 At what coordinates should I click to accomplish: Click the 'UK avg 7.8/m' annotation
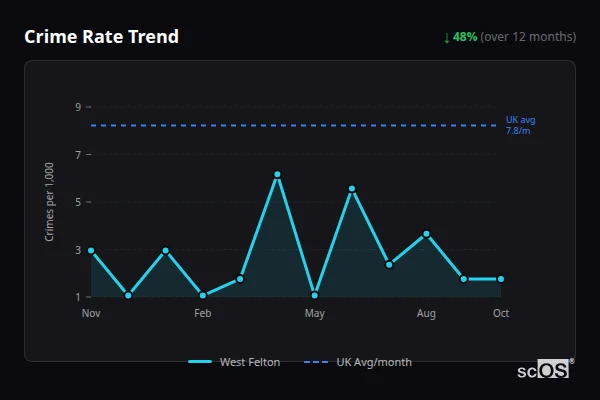[x=520, y=125]
